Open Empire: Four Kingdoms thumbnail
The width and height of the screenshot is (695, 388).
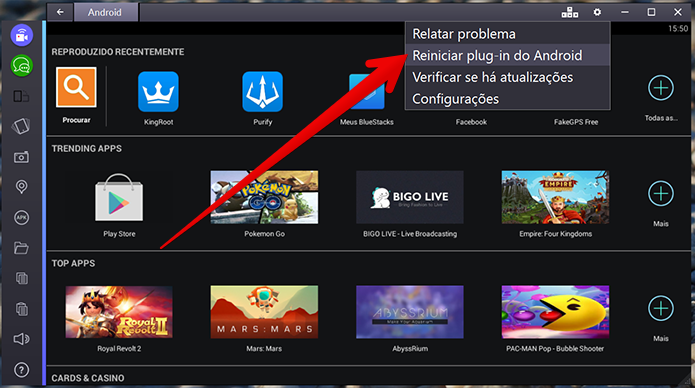(x=555, y=197)
